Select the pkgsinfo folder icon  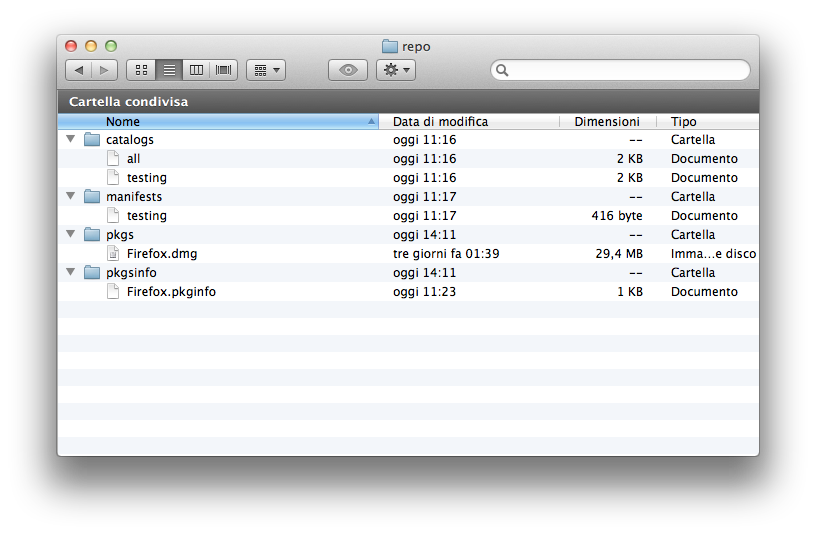point(92,272)
